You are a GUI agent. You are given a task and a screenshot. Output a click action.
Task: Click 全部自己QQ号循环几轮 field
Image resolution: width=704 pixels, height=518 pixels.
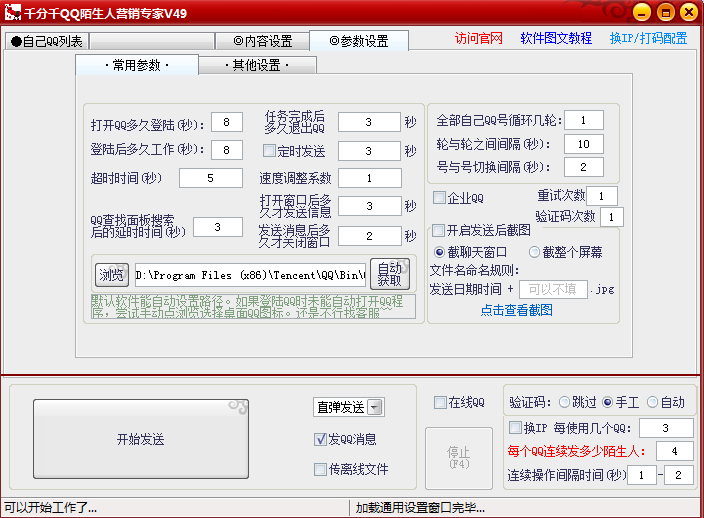tap(584, 120)
